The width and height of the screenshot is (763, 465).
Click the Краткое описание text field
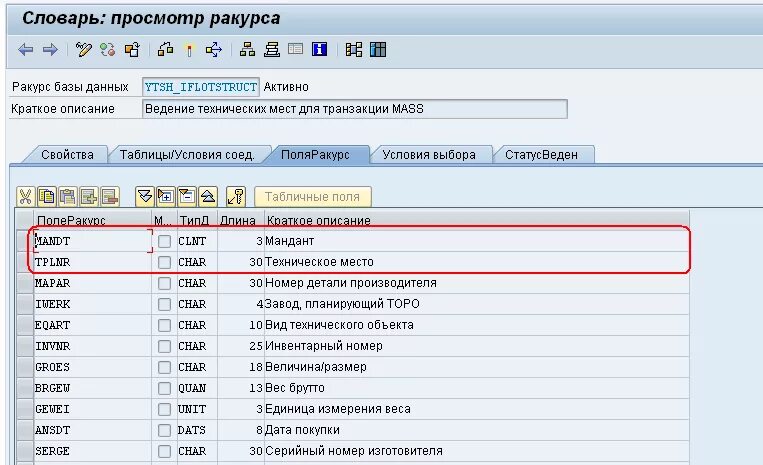pos(355,109)
